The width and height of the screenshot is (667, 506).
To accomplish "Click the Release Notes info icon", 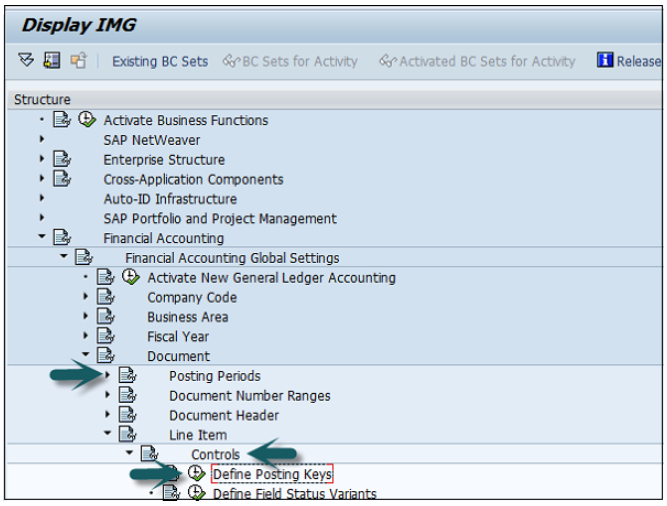I will 604,61.
